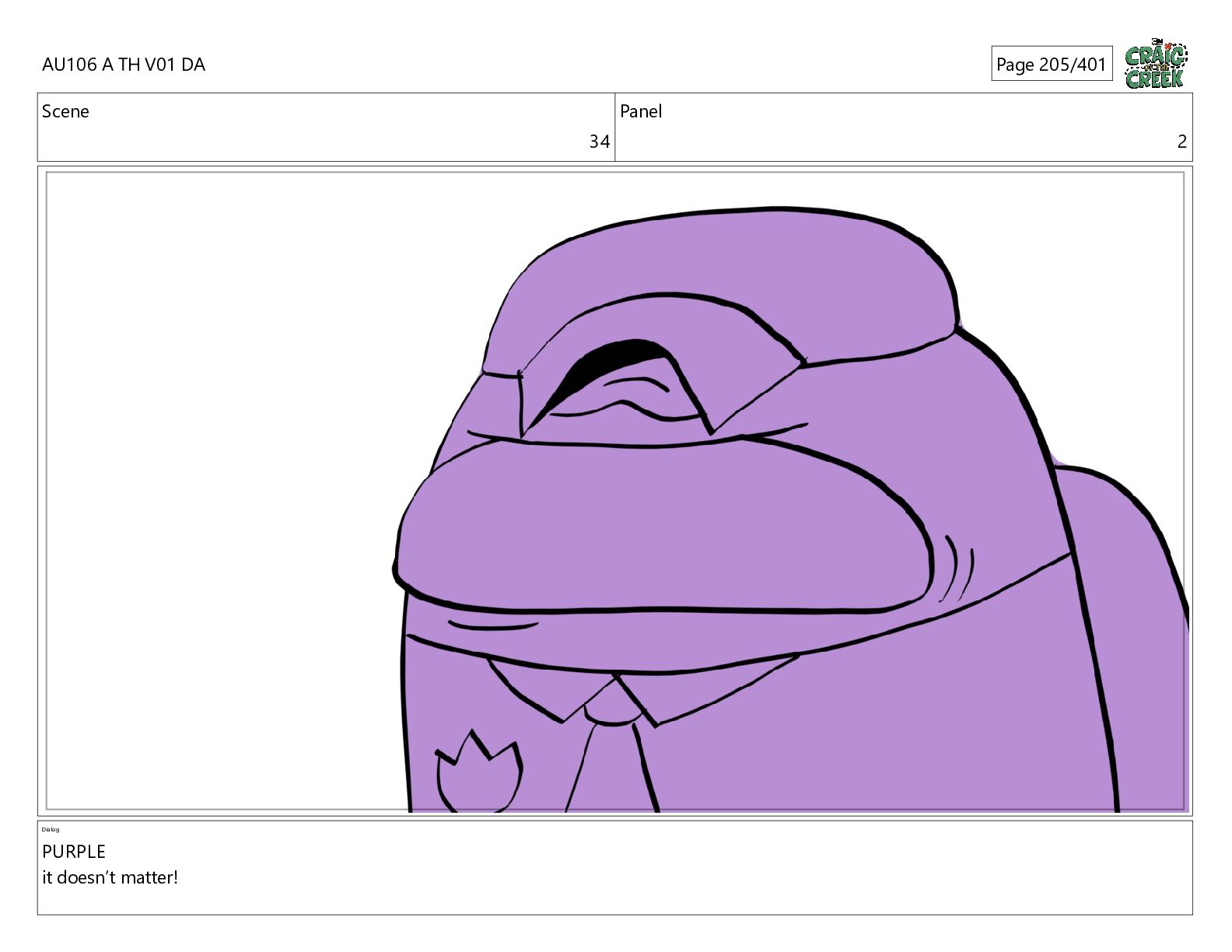Click the scene number 34
The height and width of the screenshot is (952, 1232).
tap(599, 142)
